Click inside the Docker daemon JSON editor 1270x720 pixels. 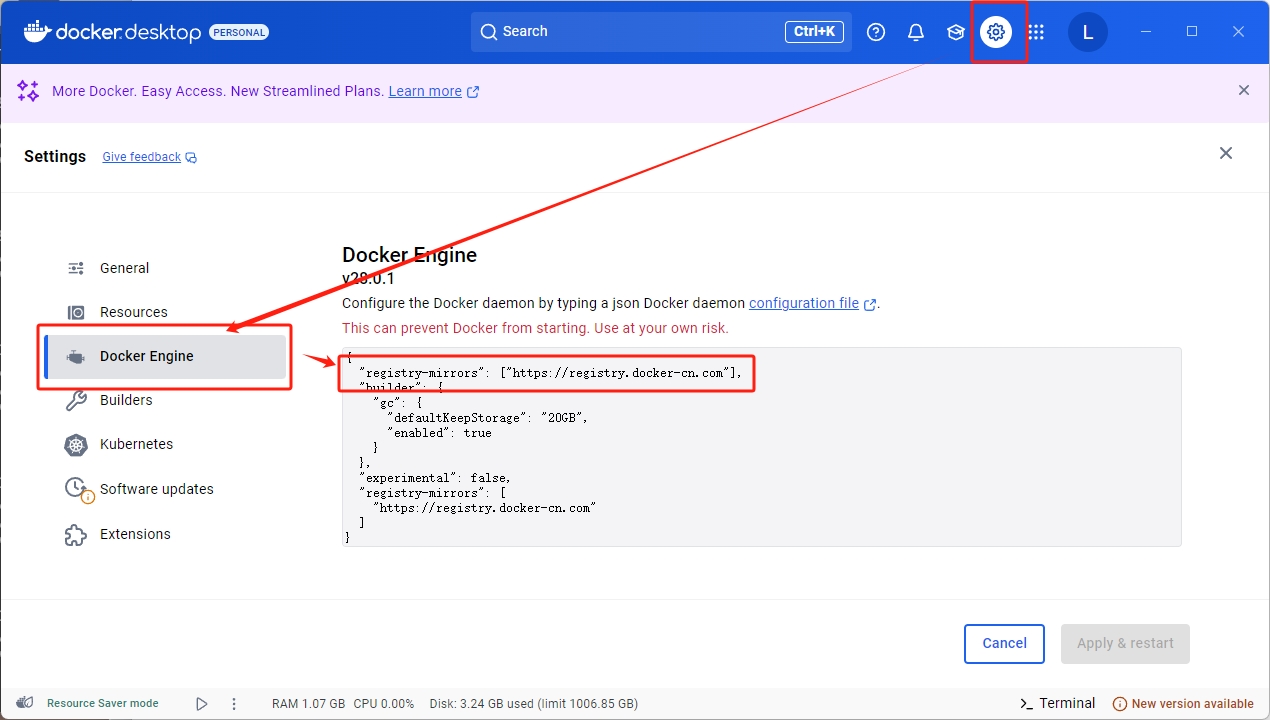pyautogui.click(x=761, y=447)
